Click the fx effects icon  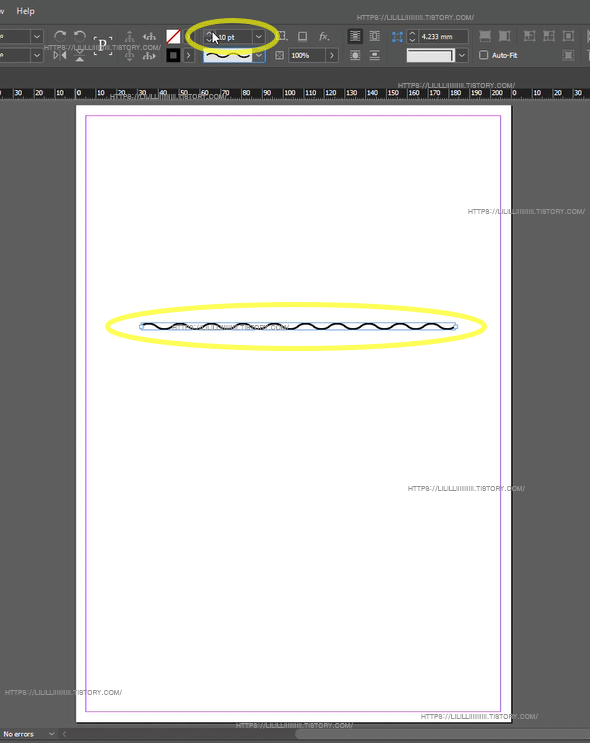tap(324, 36)
